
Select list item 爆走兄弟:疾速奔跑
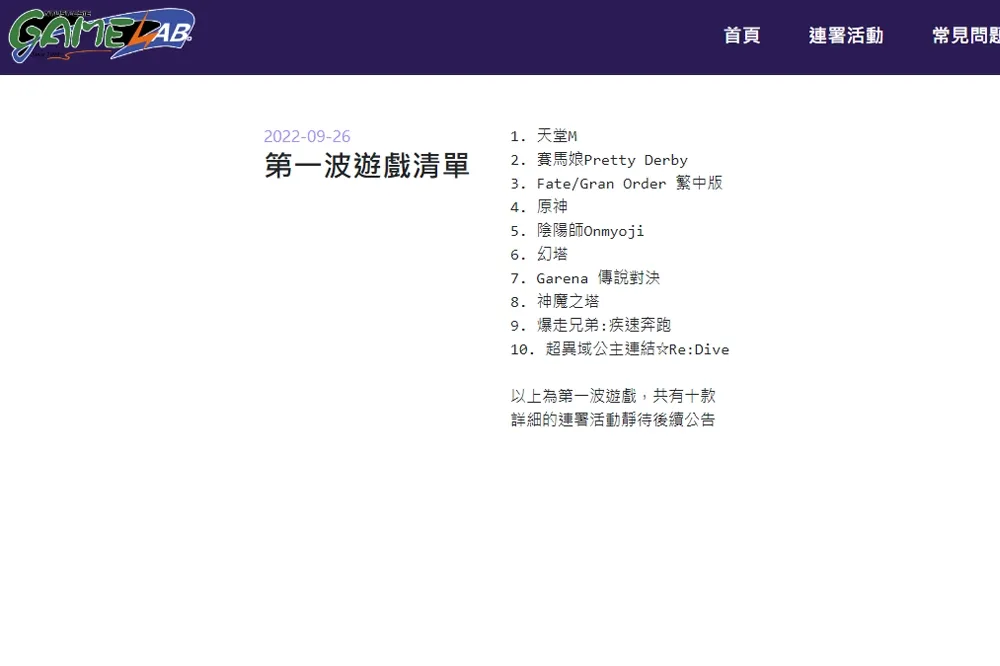604,325
